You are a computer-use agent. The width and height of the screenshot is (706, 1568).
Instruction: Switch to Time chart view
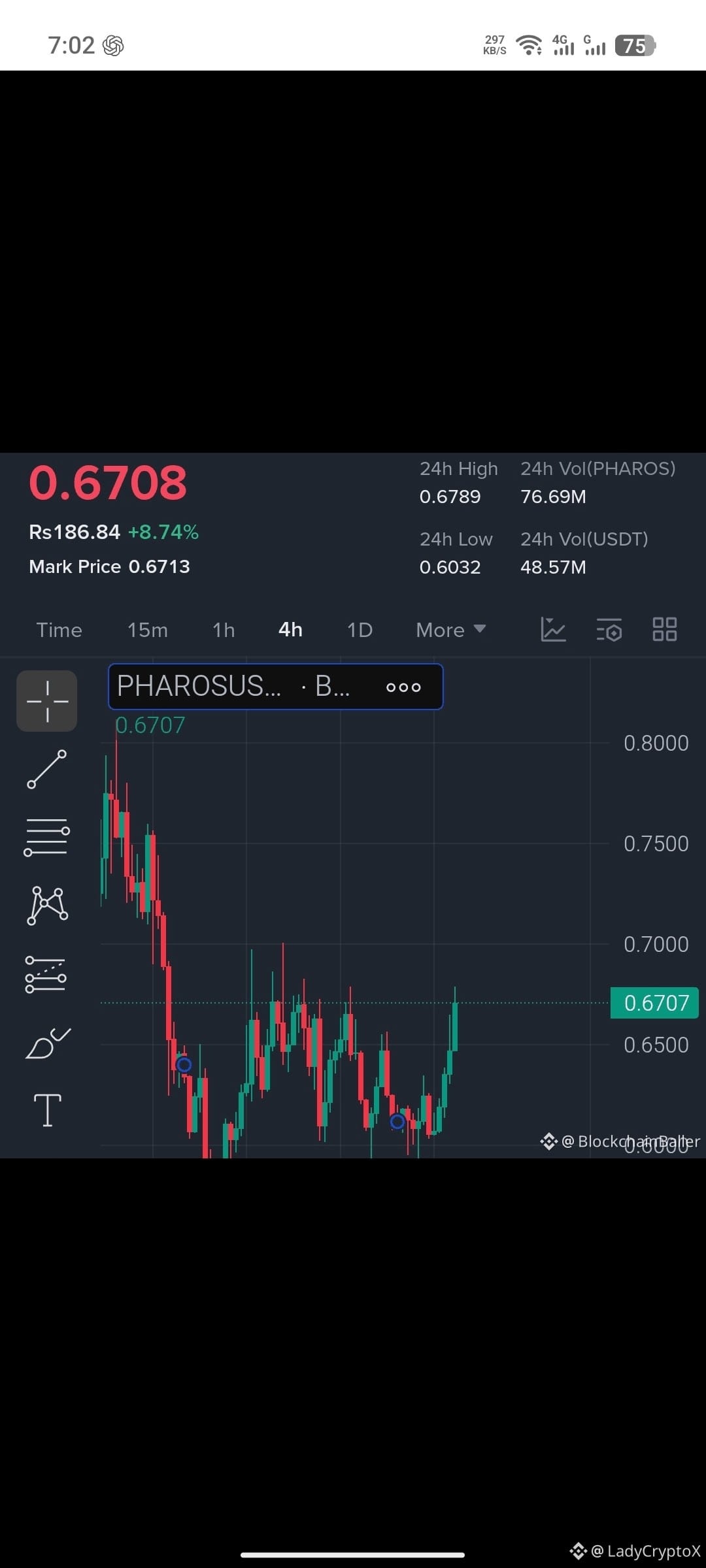59,630
